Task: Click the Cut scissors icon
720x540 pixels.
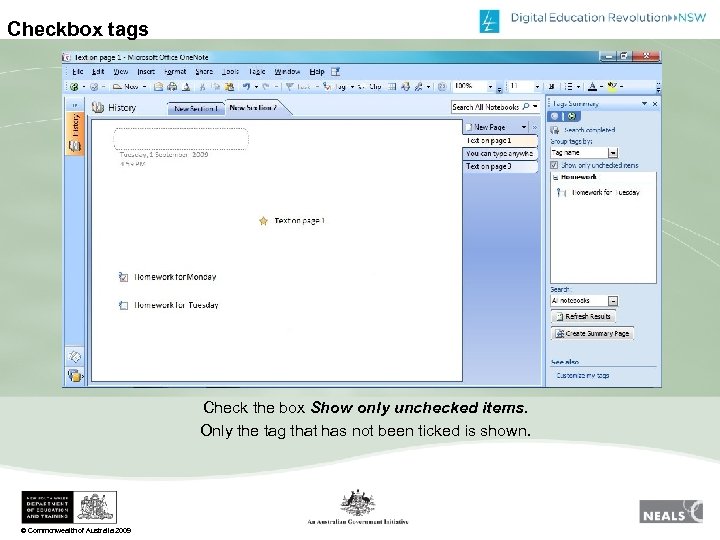Action: click(202, 86)
